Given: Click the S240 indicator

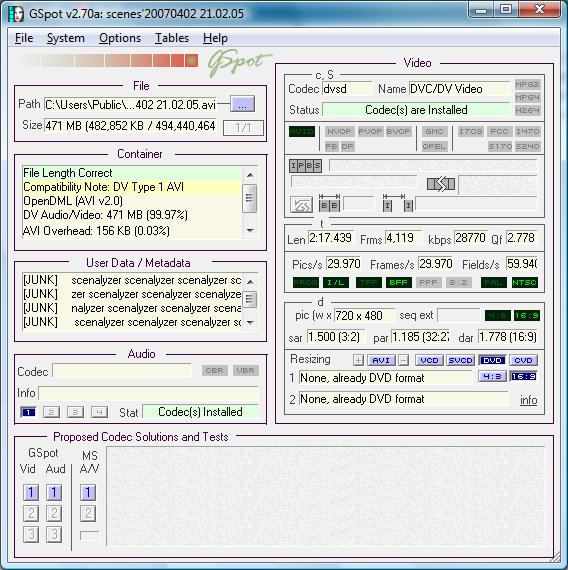Looking at the screenshot, I should click(x=527, y=146).
